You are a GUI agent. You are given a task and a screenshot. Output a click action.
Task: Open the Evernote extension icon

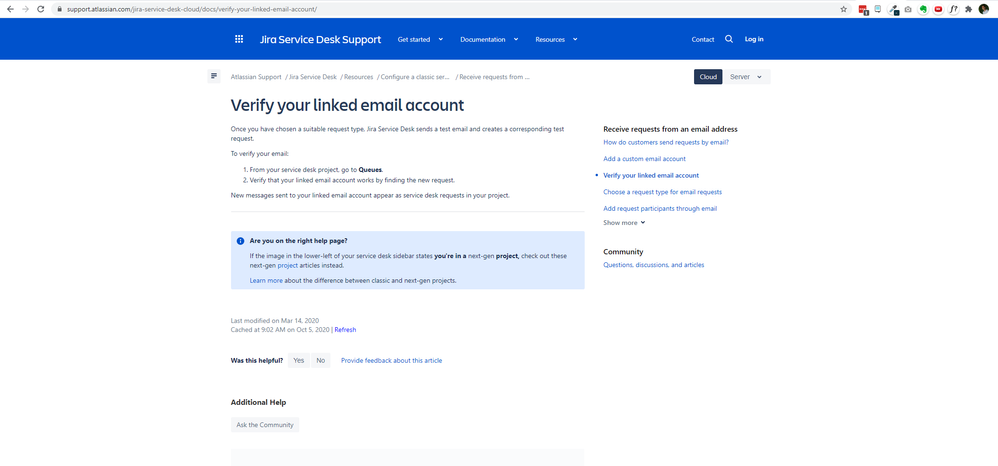tap(923, 9)
